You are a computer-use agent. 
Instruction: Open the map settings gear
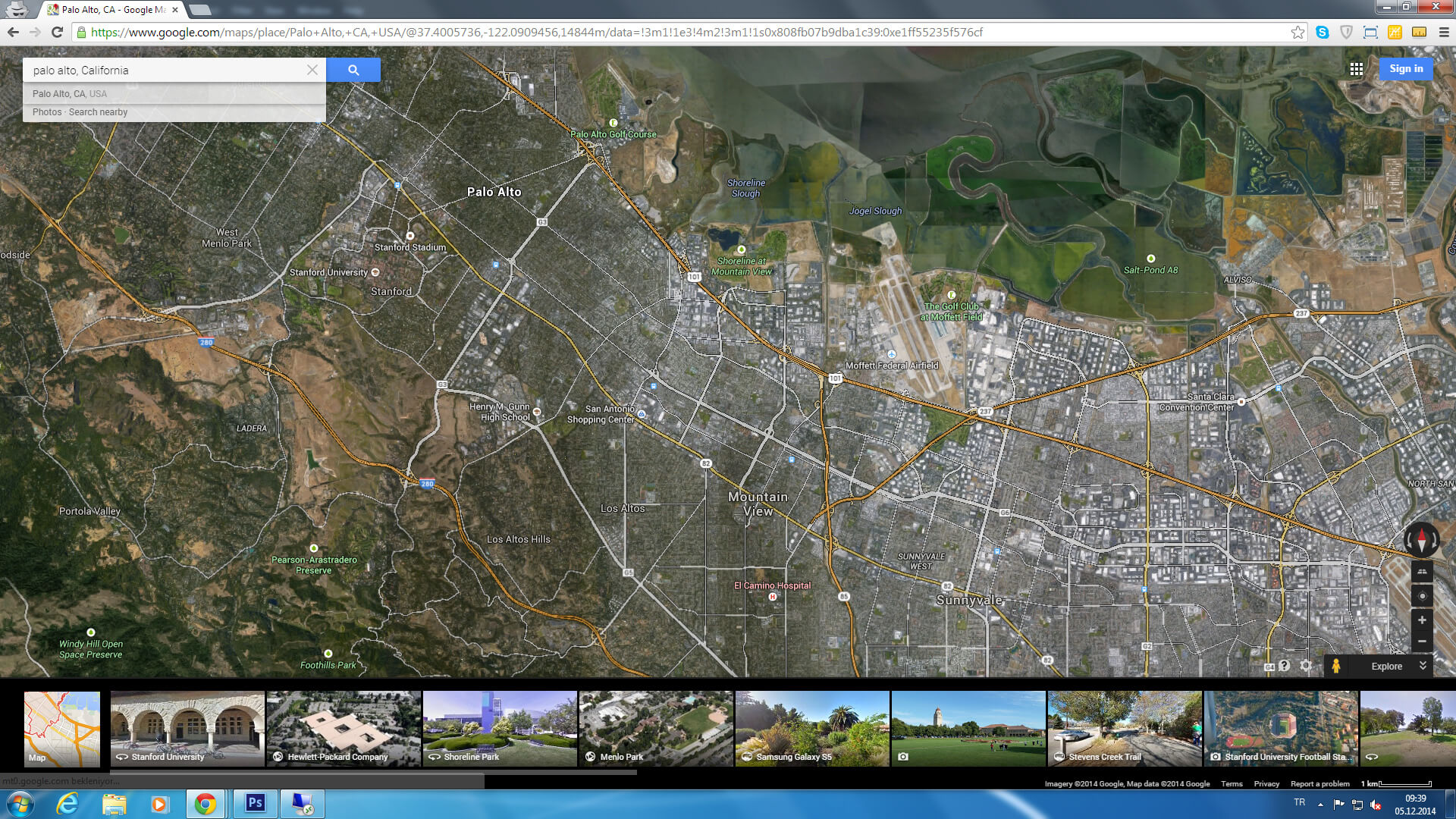pyautogui.click(x=1306, y=666)
